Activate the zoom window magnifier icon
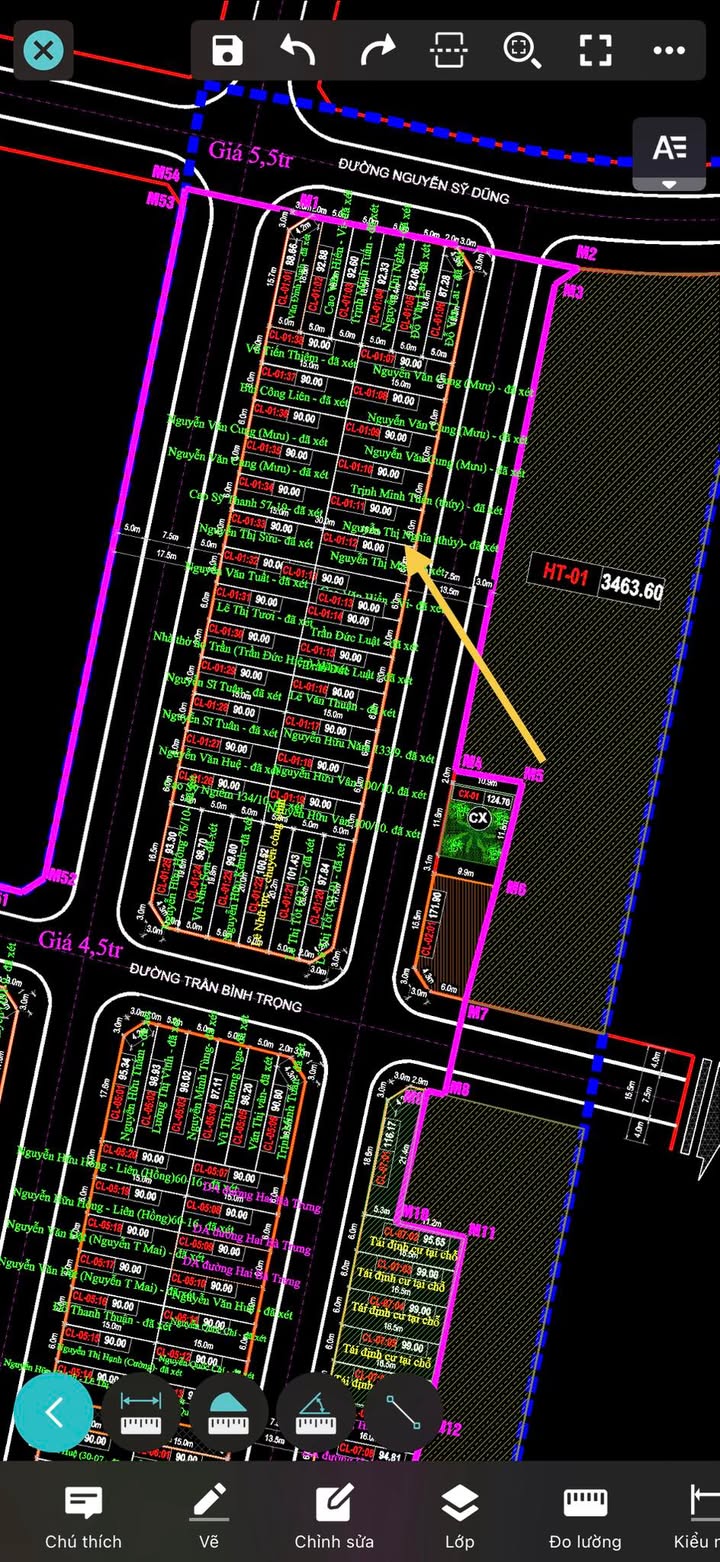Image resolution: width=720 pixels, height=1562 pixels. pos(521,50)
